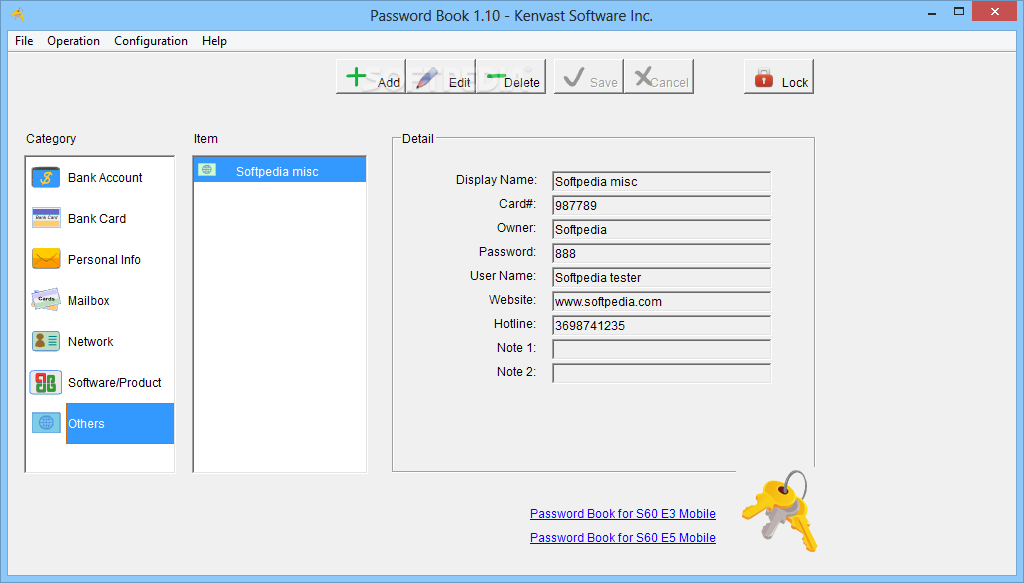
Task: Choose the Network category label
Action: pyautogui.click(x=90, y=342)
